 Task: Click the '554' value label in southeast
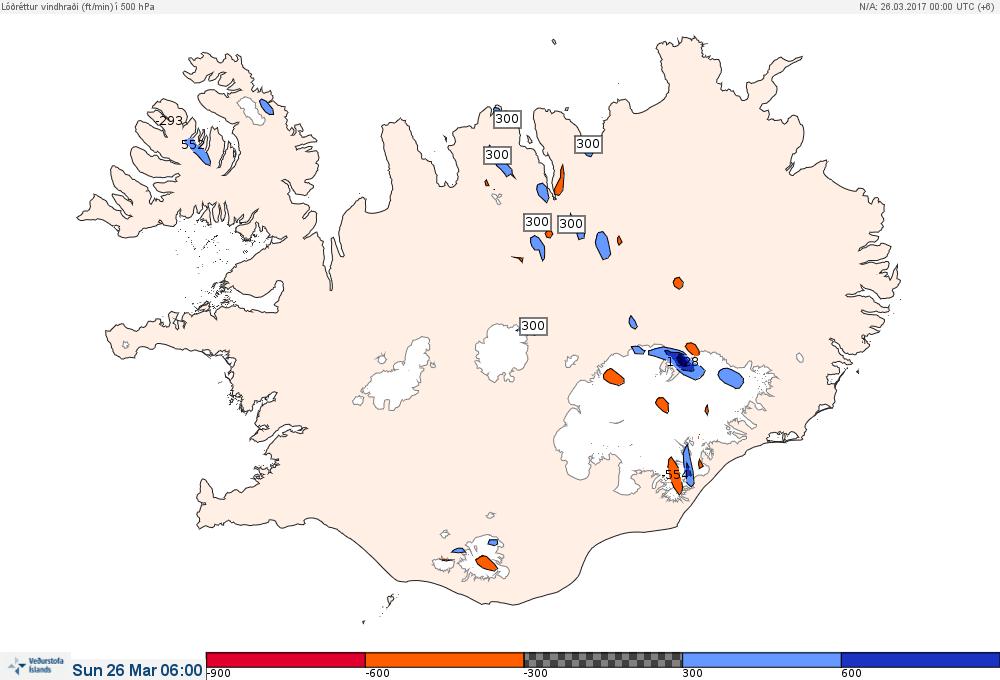click(x=677, y=475)
